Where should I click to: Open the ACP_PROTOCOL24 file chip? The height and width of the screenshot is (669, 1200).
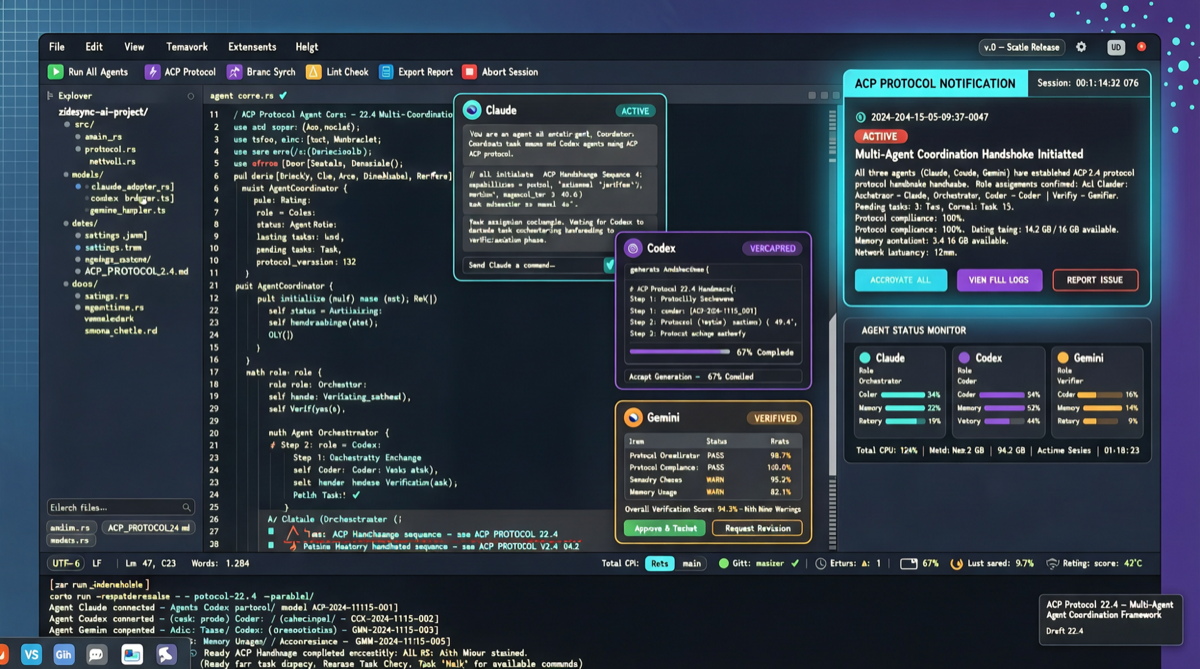pos(148,527)
